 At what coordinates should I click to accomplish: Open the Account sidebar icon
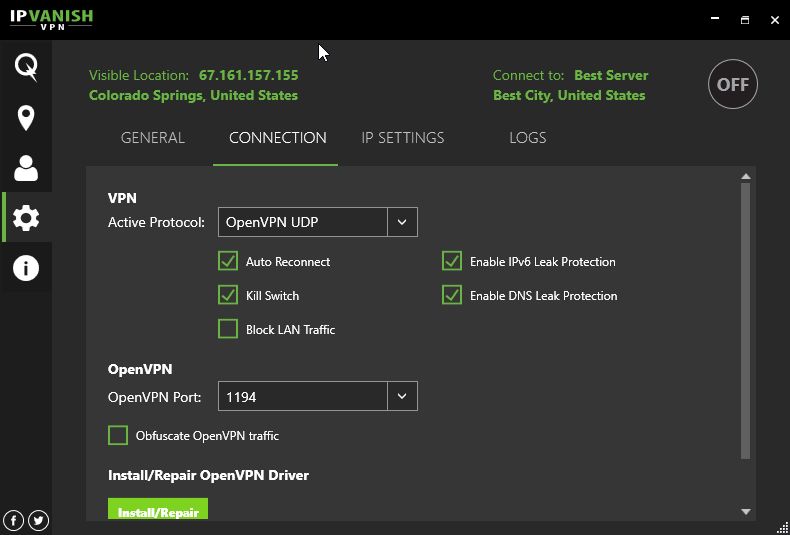point(26,168)
